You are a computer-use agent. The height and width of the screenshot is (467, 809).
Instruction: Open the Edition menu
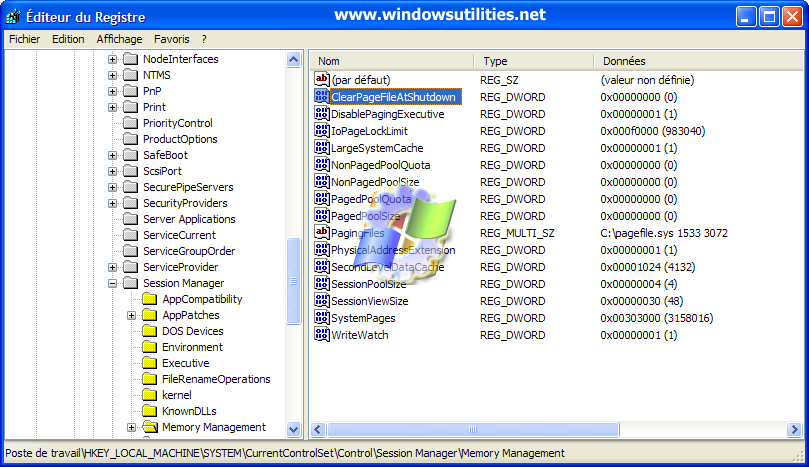[68, 39]
